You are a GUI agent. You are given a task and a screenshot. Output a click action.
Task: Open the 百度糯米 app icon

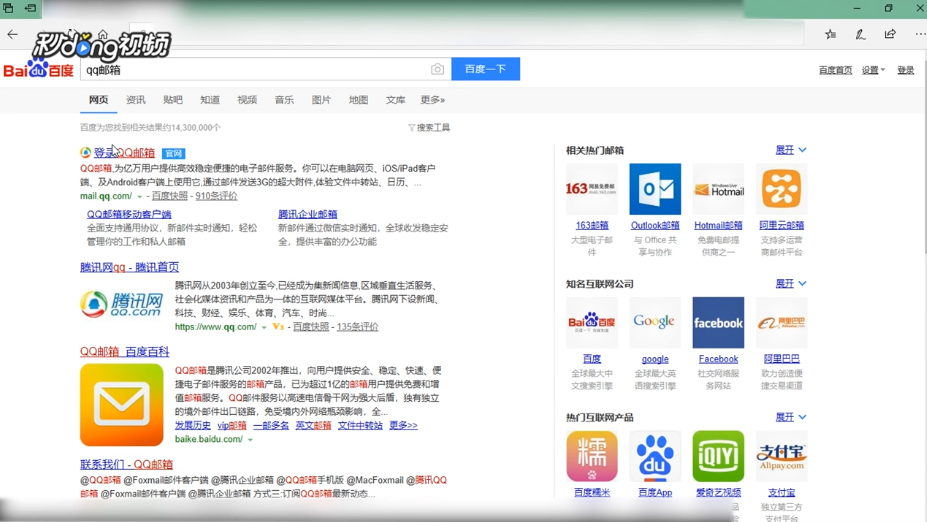592,456
